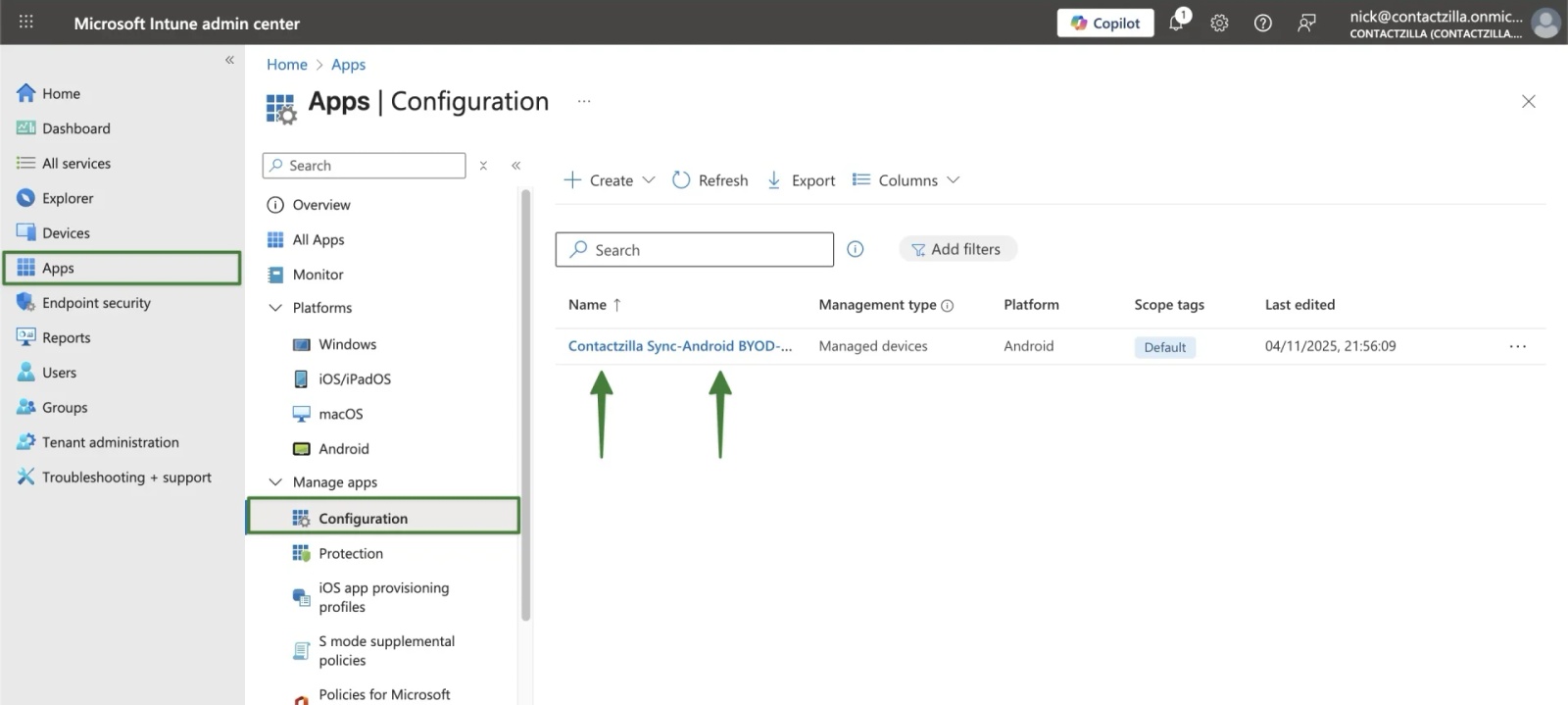Collapse the Apps submenu panel
1568x705 pixels.
pyautogui.click(x=515, y=166)
